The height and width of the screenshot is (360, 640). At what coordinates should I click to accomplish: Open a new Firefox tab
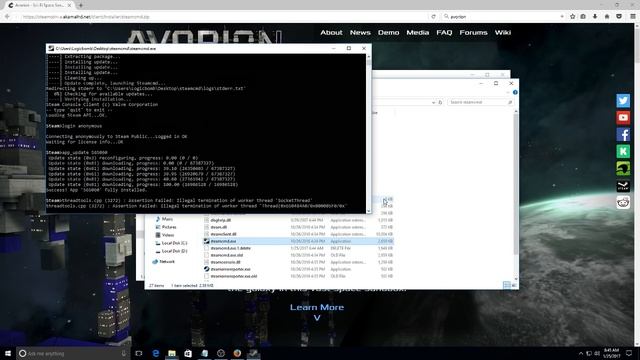click(x=80, y=5)
